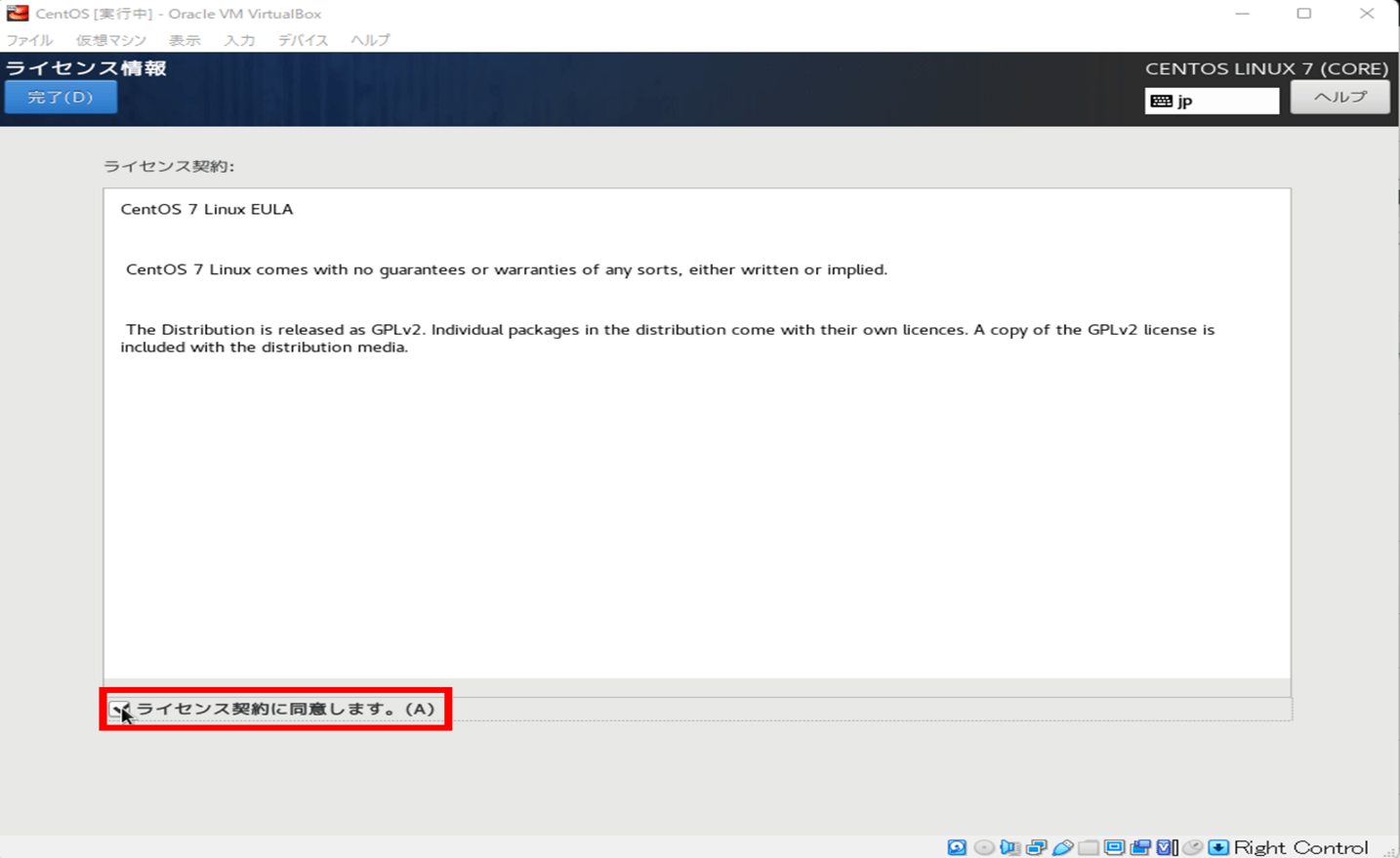Close the VirtualBox window
Viewport: 1400px width, 858px height.
[x=1367, y=14]
